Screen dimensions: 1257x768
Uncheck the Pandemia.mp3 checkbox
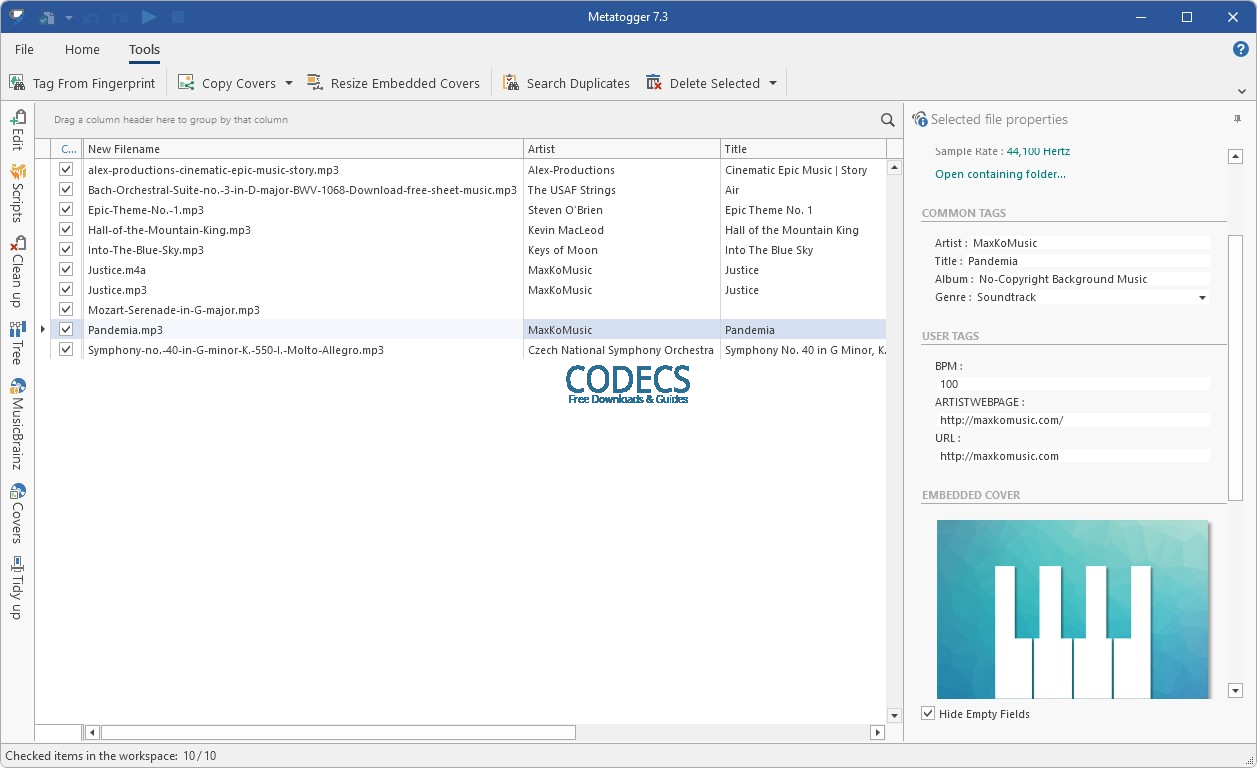[66, 329]
